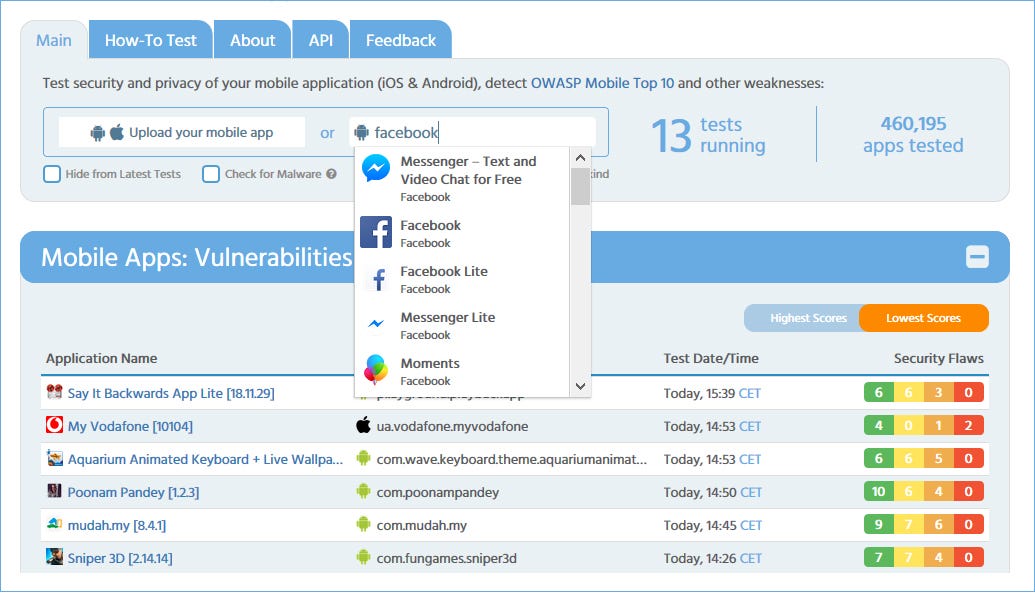Click Android icon beside com.poonampandey
The height and width of the screenshot is (593, 1035).
pyautogui.click(x=363, y=491)
